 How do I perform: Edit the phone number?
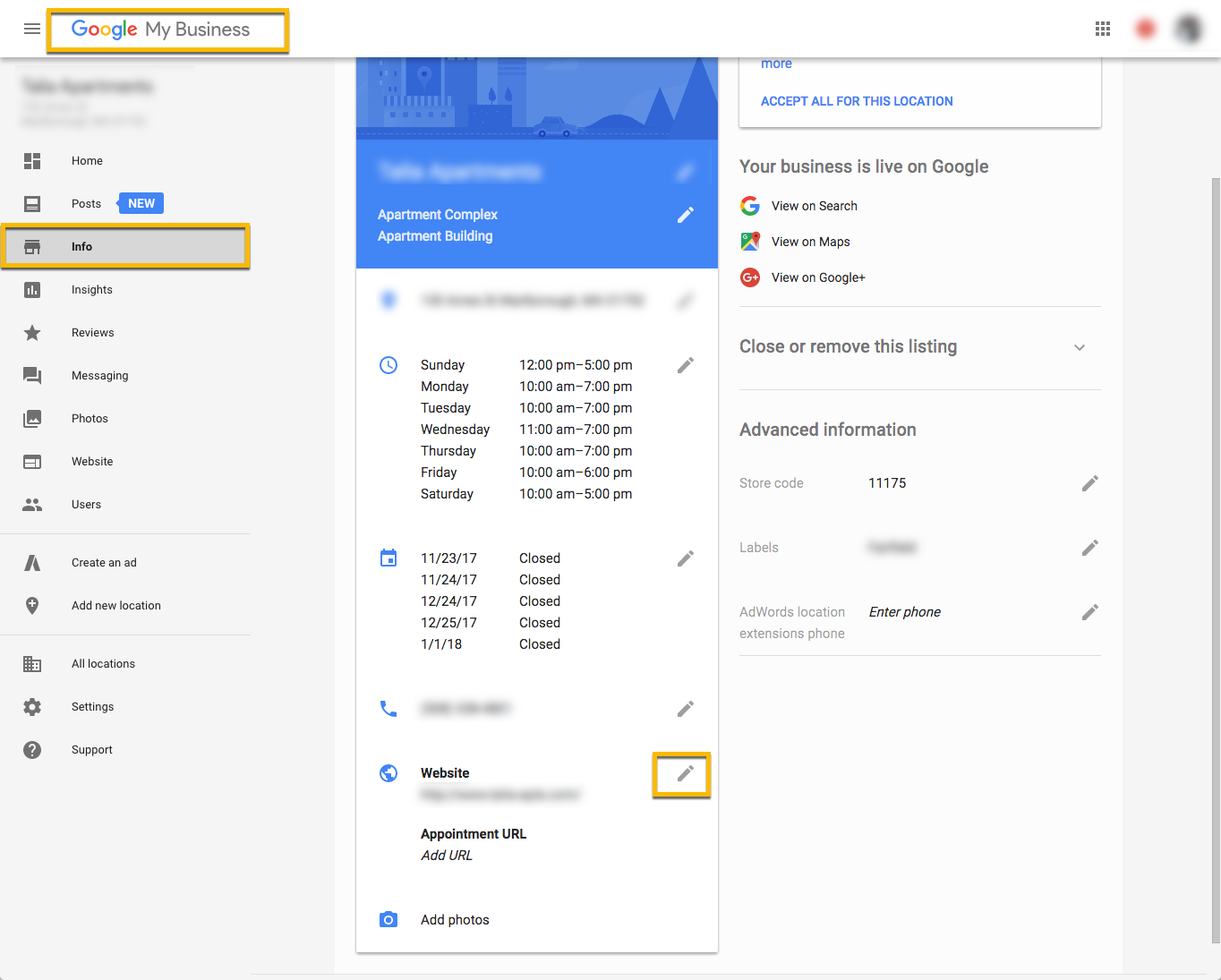point(686,709)
